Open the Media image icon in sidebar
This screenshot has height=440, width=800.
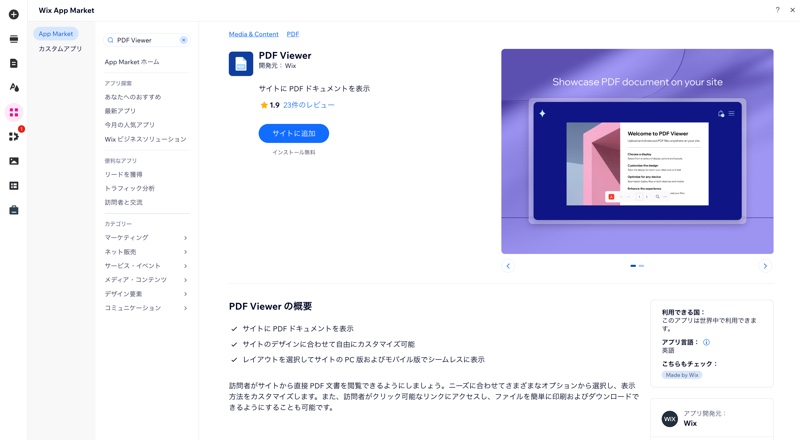(14, 161)
